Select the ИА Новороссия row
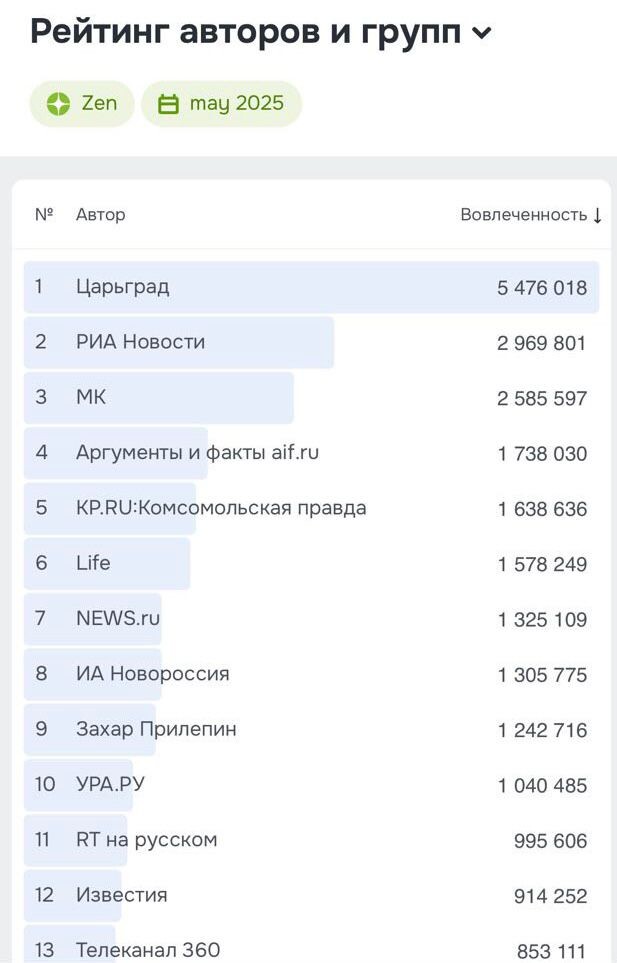Image resolution: width=617 pixels, height=963 pixels. (311, 674)
